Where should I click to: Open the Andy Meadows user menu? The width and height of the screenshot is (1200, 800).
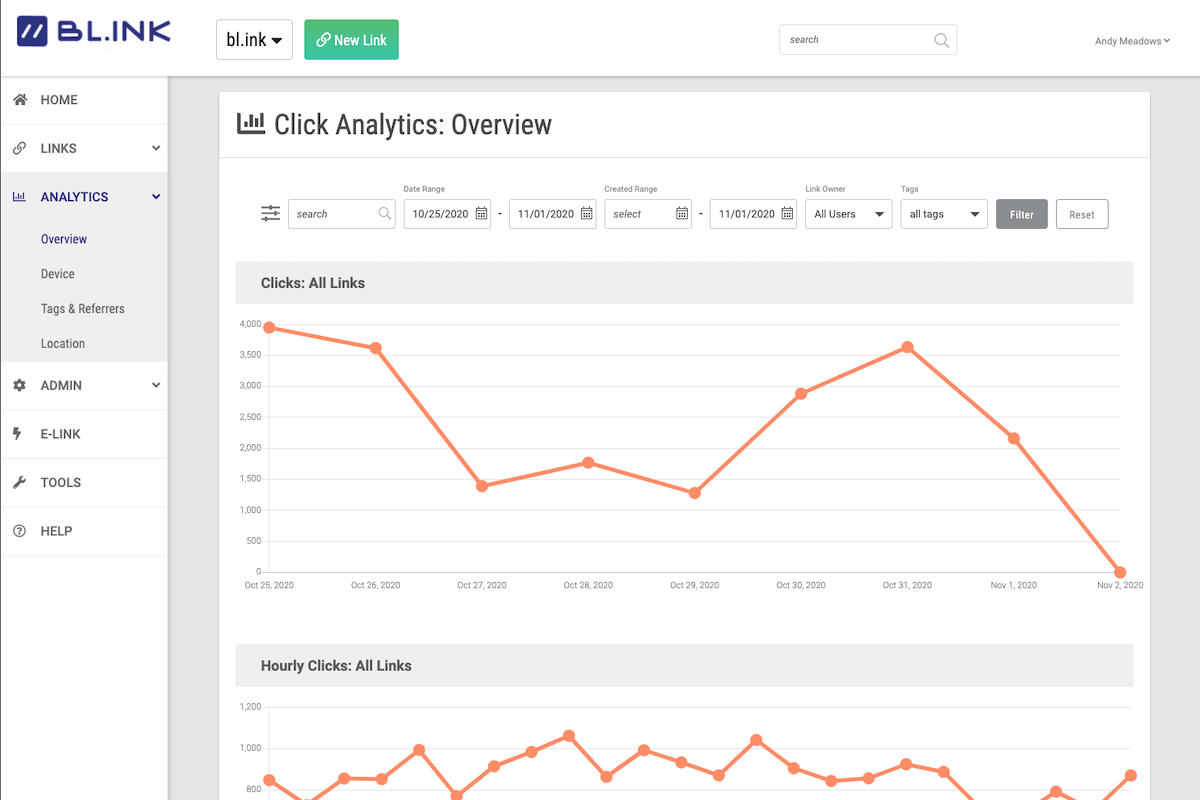point(1132,41)
